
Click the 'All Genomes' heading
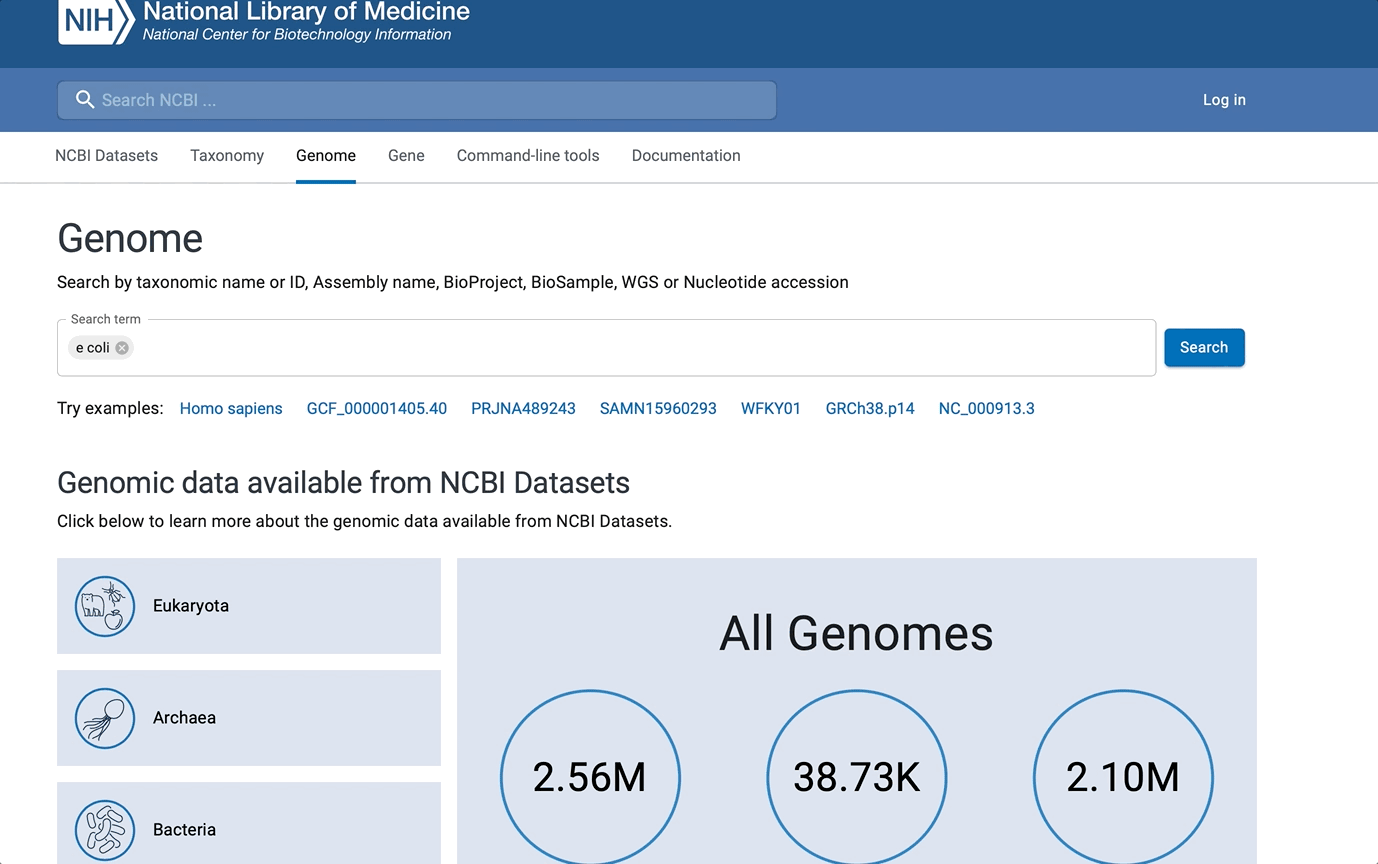click(x=857, y=633)
